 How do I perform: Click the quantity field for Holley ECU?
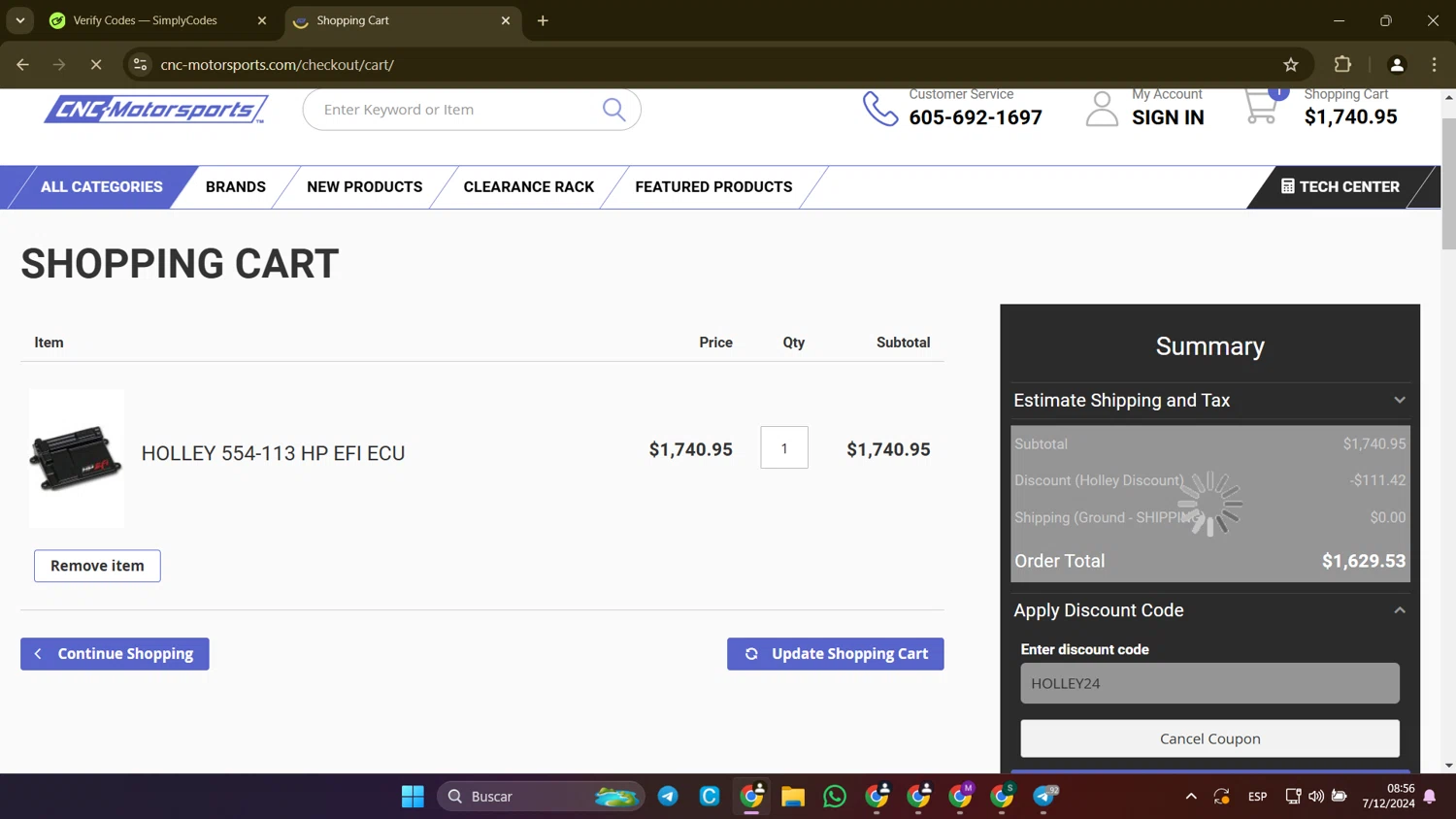(x=784, y=448)
